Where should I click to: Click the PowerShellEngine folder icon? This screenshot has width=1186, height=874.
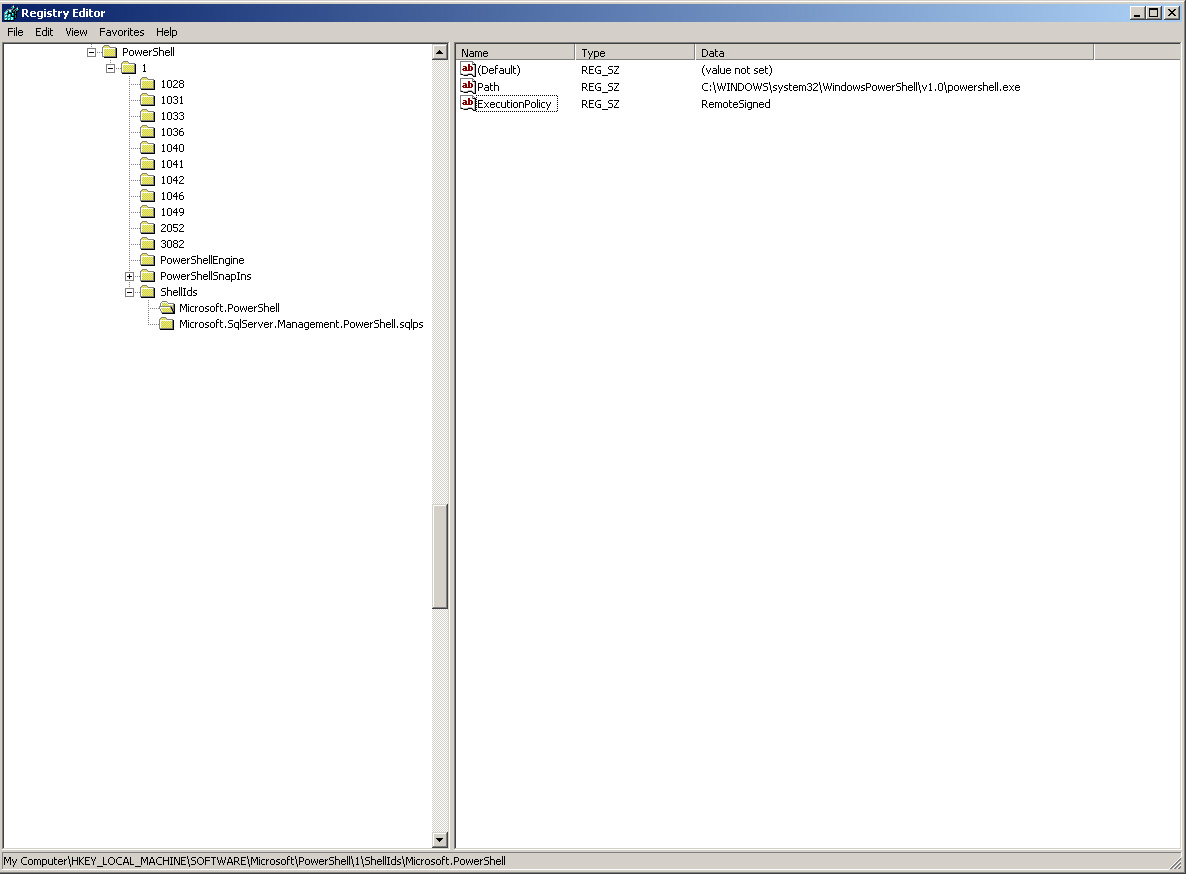tap(147, 260)
